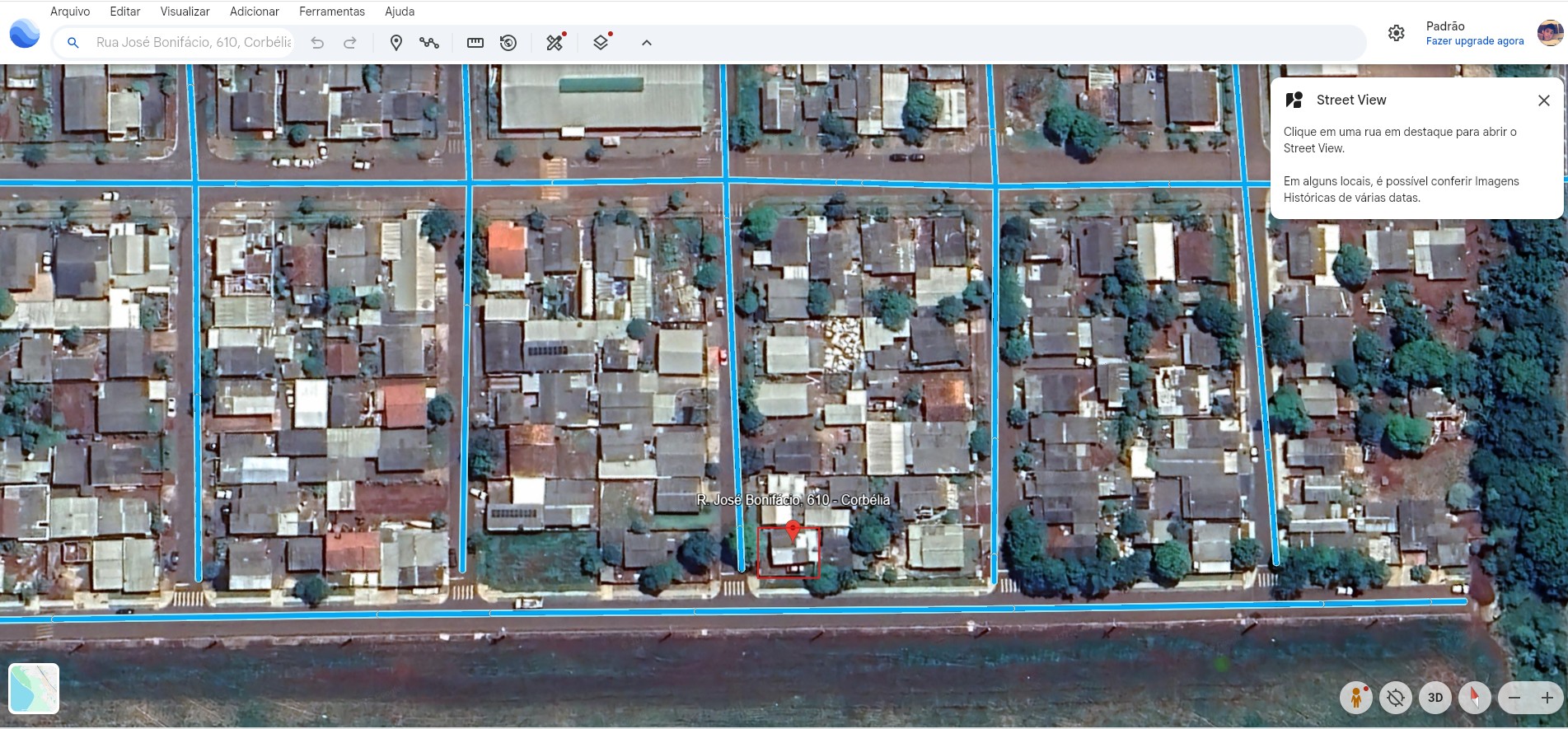Viewport: 1568px width, 729px height.
Task: Add a placemark with pin tool
Action: [x=396, y=43]
